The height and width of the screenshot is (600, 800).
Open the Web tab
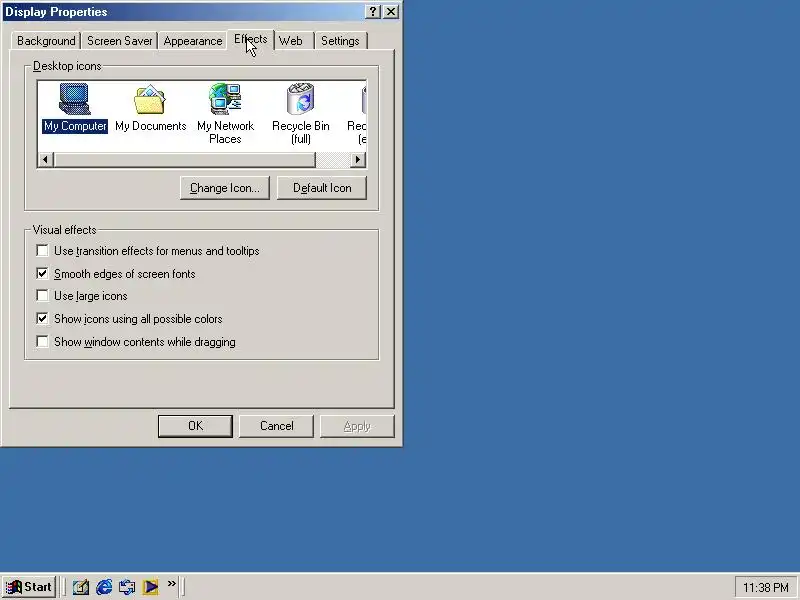pos(291,41)
